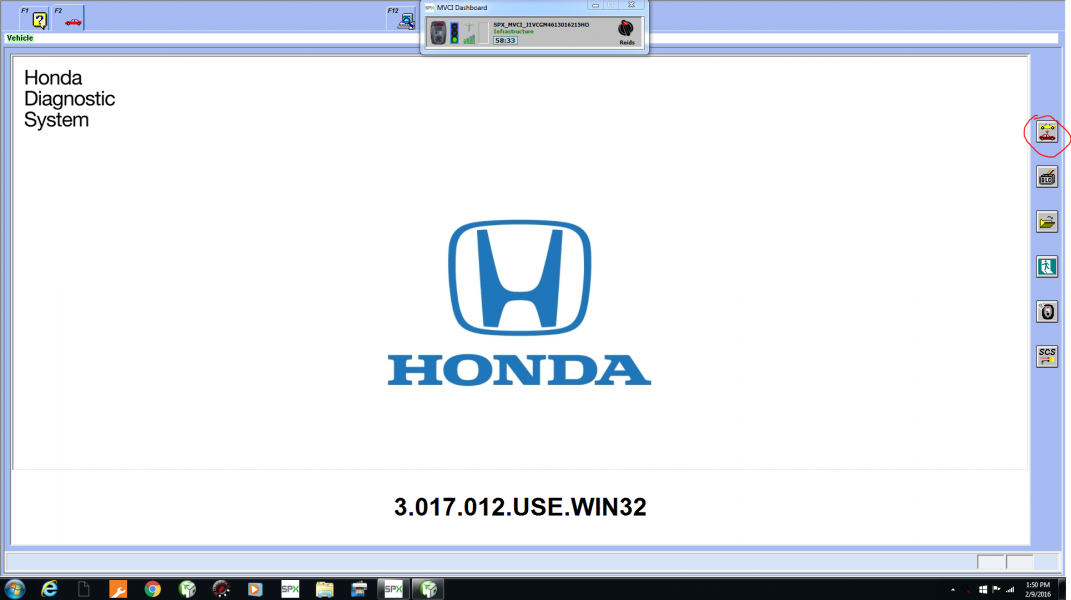
Task: Open the DLC connector icon in sidebar
Action: [x=1046, y=177]
